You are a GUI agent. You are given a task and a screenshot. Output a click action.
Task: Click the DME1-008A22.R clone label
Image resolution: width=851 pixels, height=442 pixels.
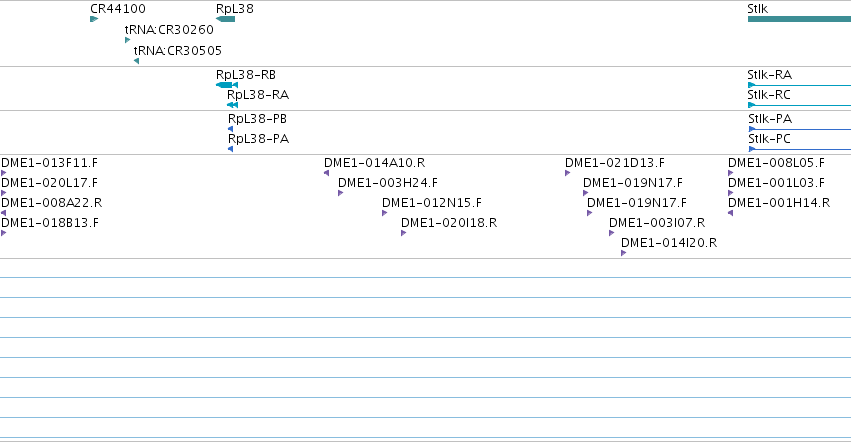coord(52,203)
